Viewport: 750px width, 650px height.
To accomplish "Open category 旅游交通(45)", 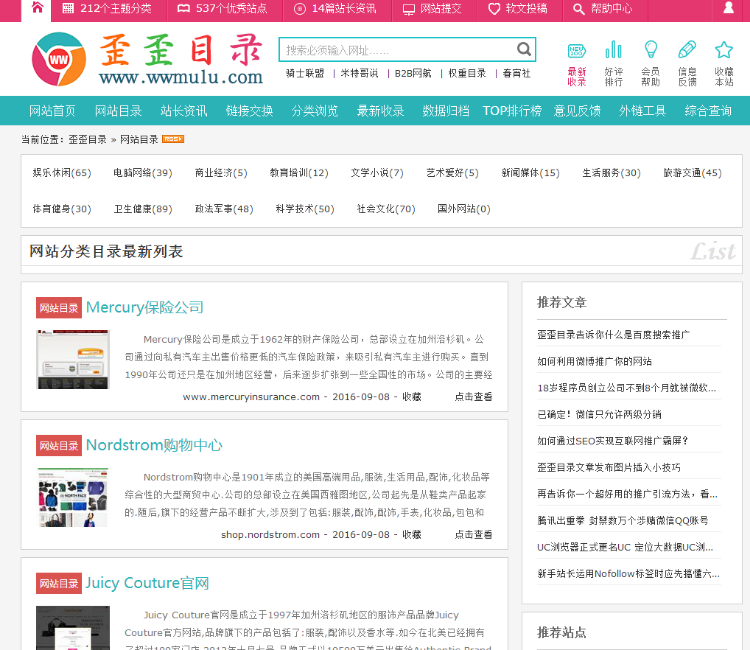I will [693, 173].
